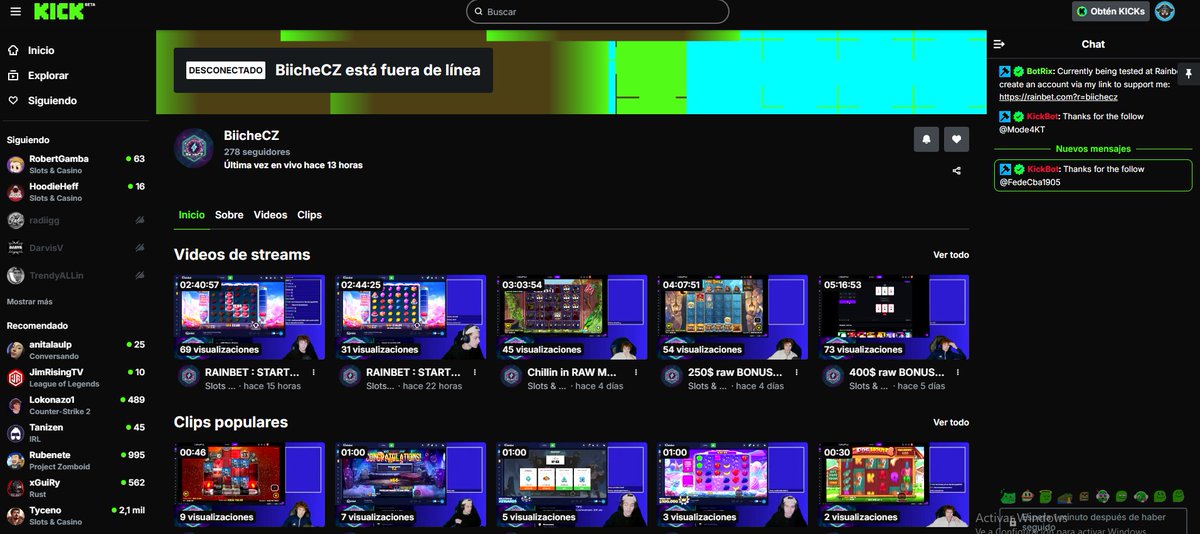Open options menu for 250$ raw BONUS video

(x=797, y=372)
